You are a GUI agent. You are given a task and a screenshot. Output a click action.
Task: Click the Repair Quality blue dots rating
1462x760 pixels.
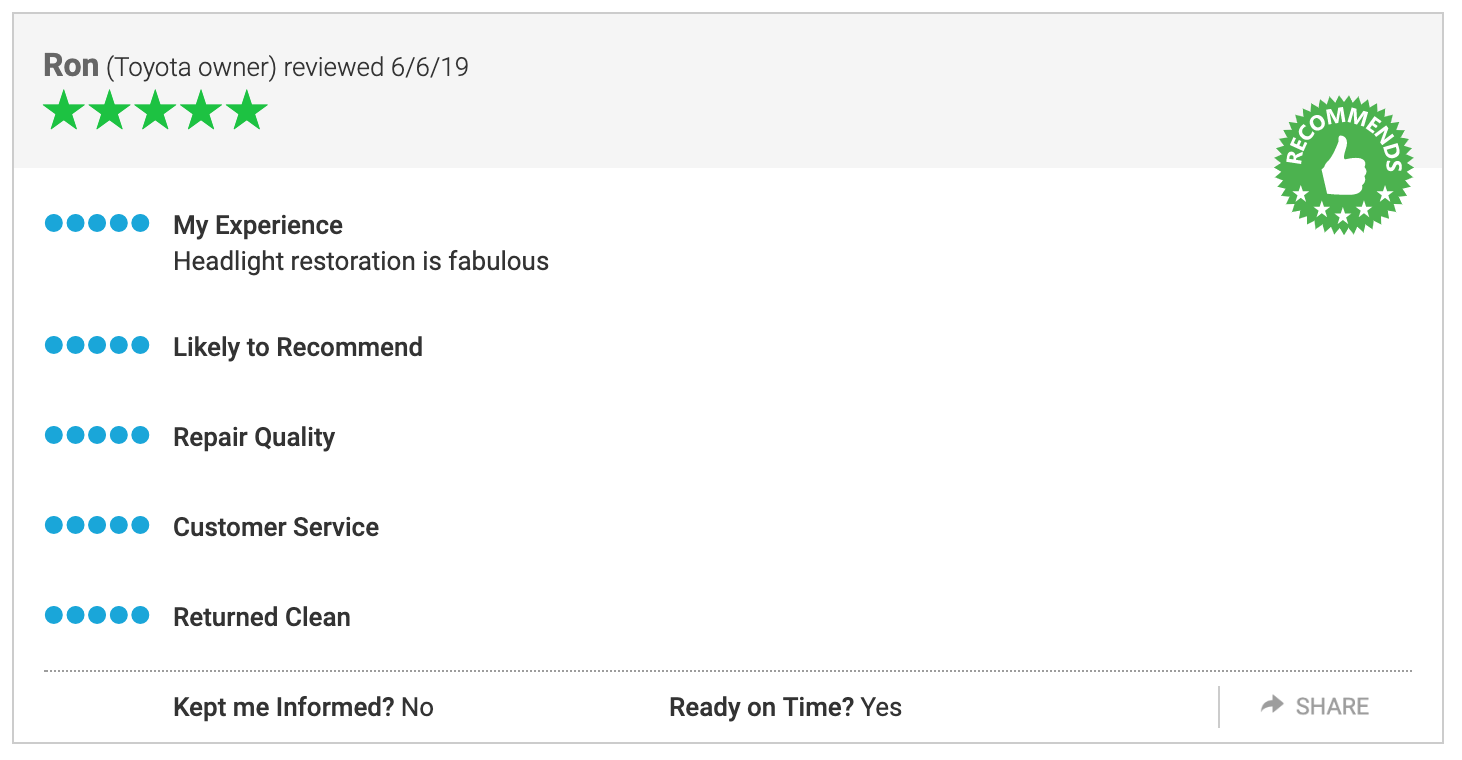coord(97,435)
